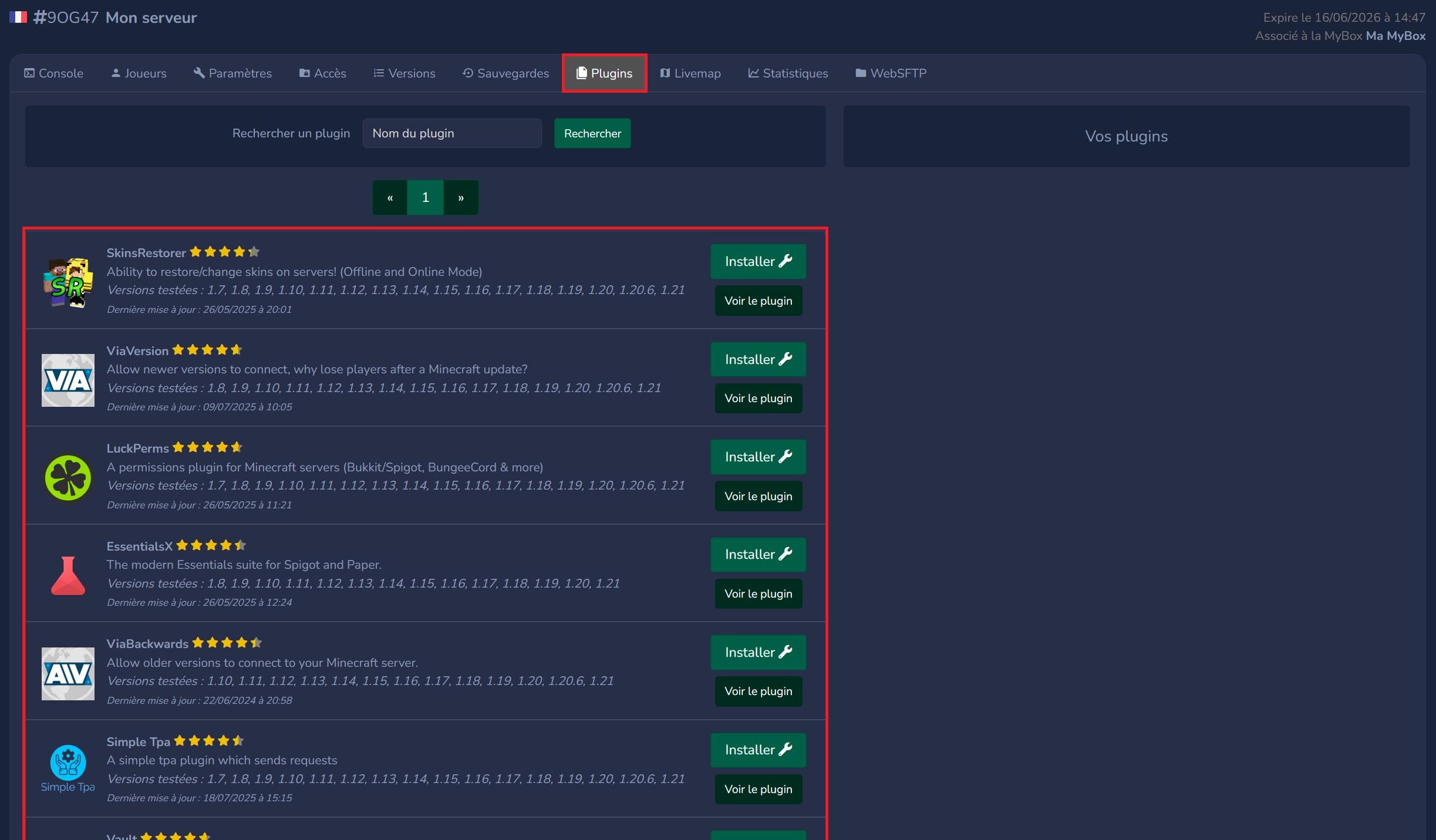Click the LuckPerms clover logo
This screenshot has height=840, width=1436.
coord(68,478)
